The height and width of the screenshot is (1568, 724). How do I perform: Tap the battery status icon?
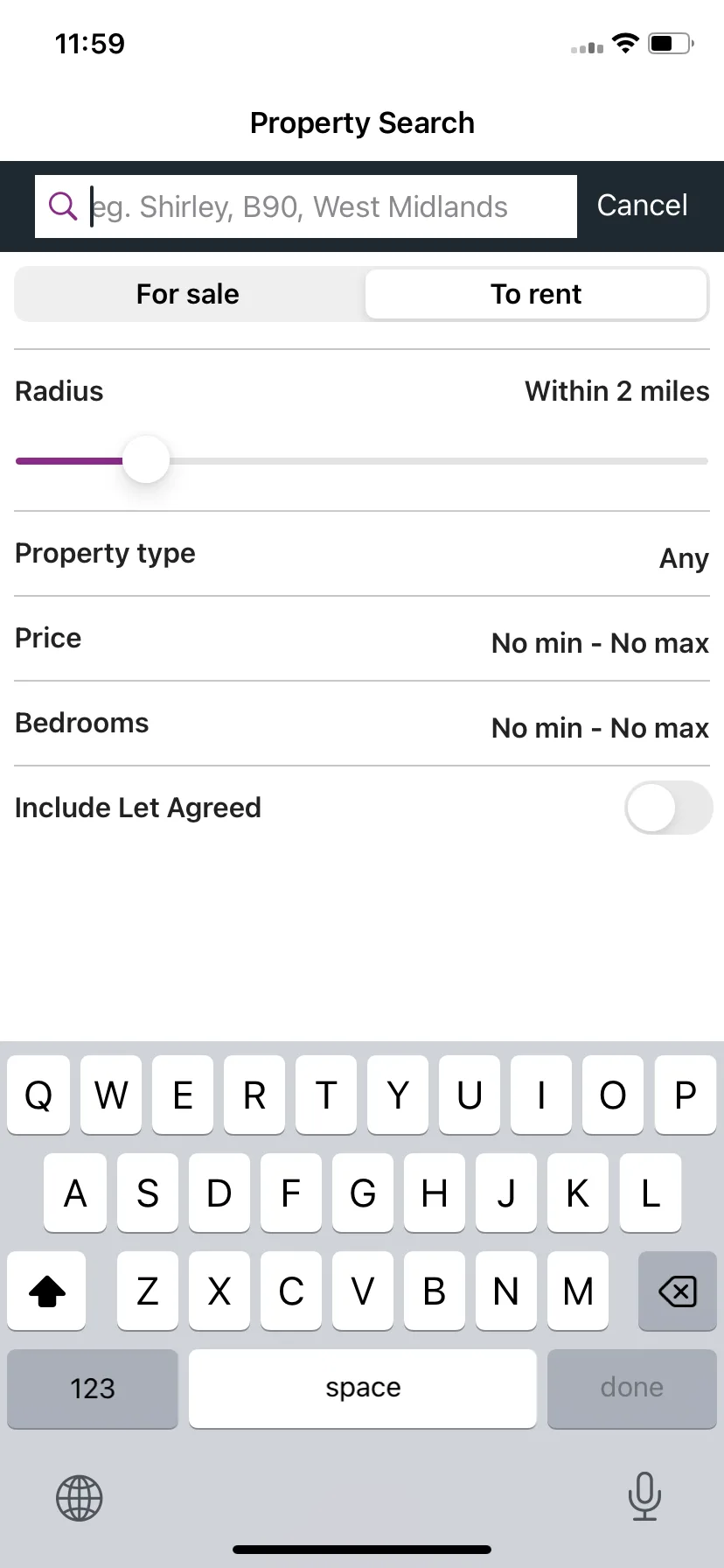click(672, 43)
